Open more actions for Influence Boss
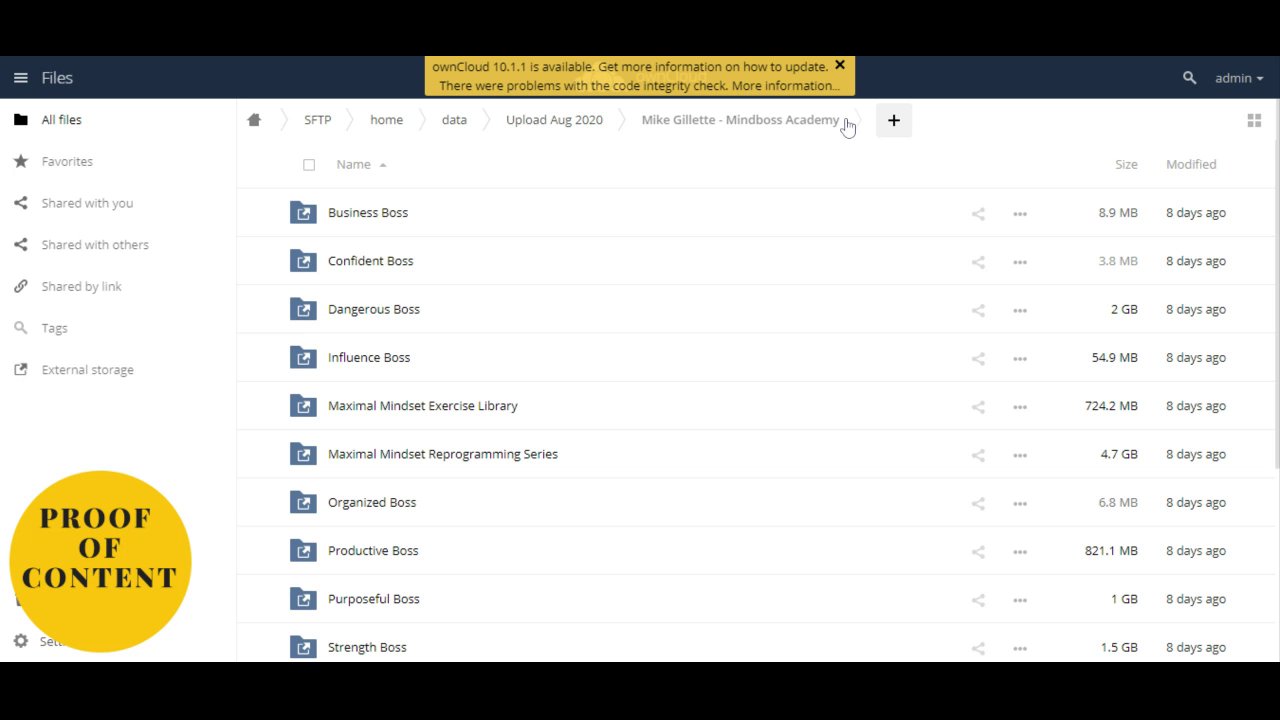This screenshot has height=720, width=1280. point(1020,358)
